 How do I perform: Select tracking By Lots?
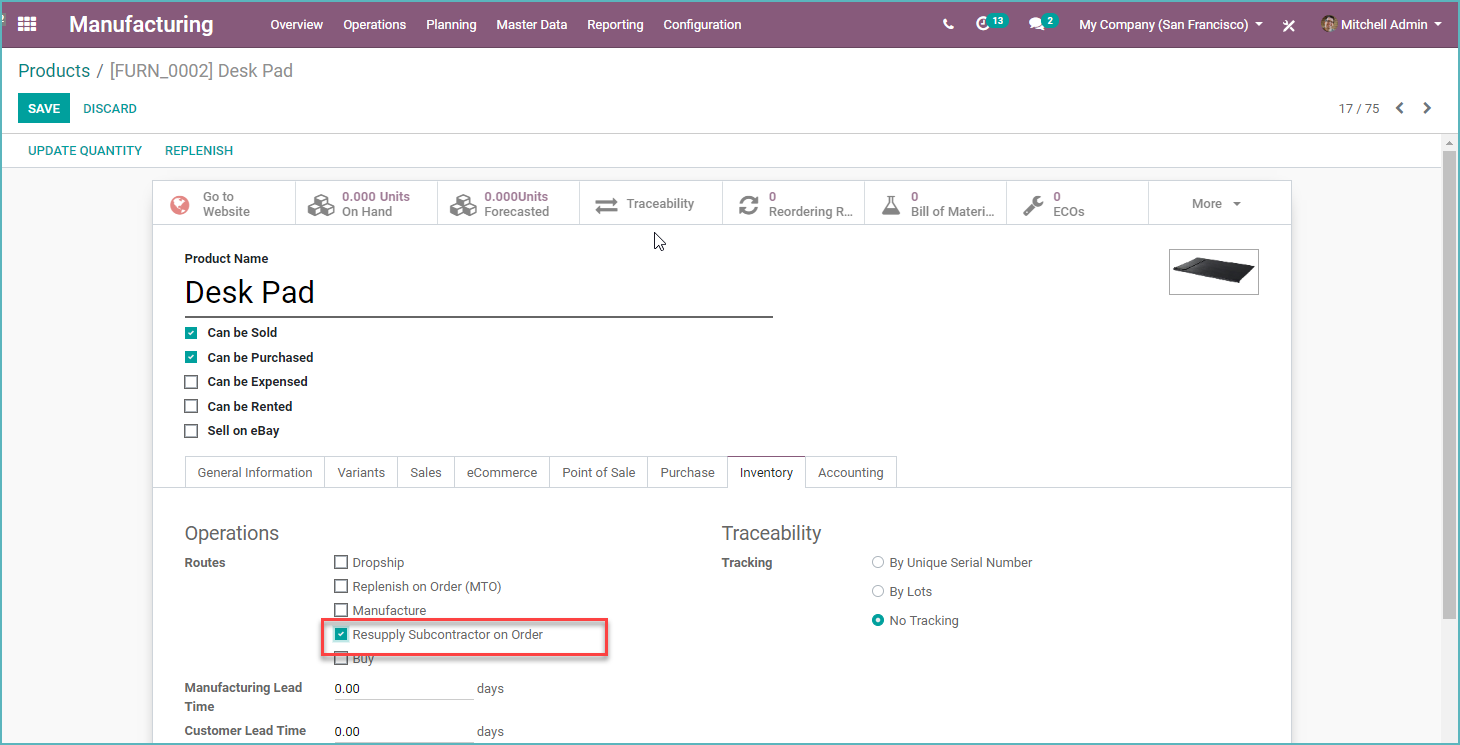click(877, 591)
